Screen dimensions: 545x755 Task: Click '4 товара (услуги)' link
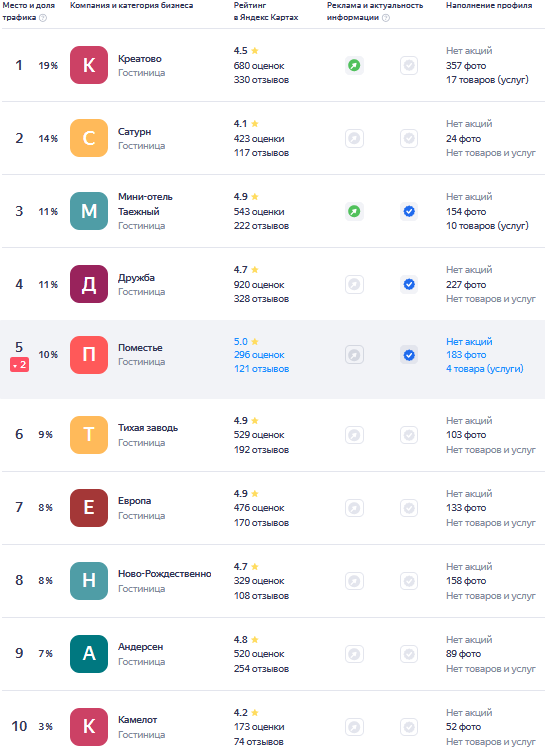[x=484, y=369]
